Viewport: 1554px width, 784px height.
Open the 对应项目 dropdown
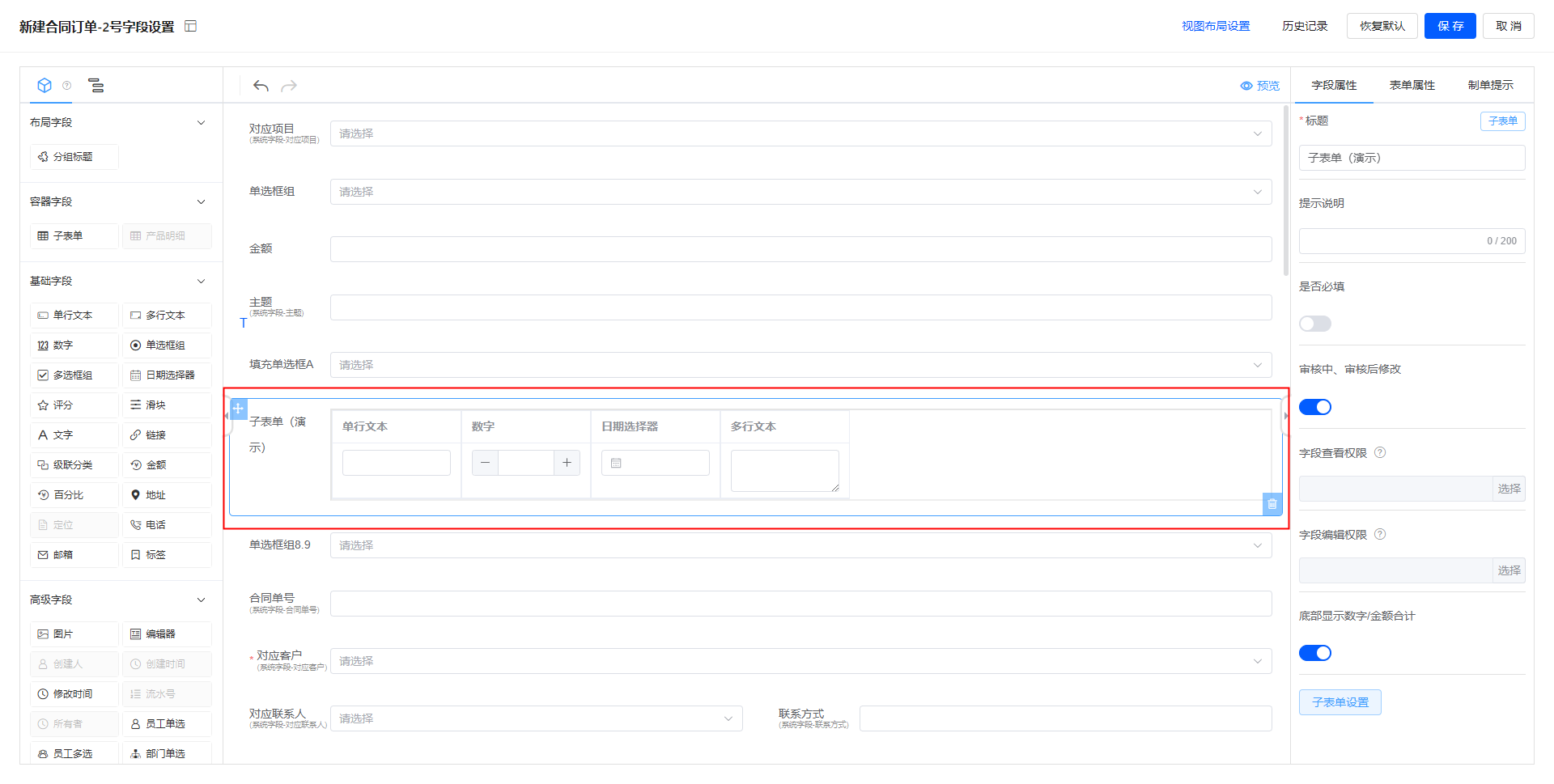[800, 133]
